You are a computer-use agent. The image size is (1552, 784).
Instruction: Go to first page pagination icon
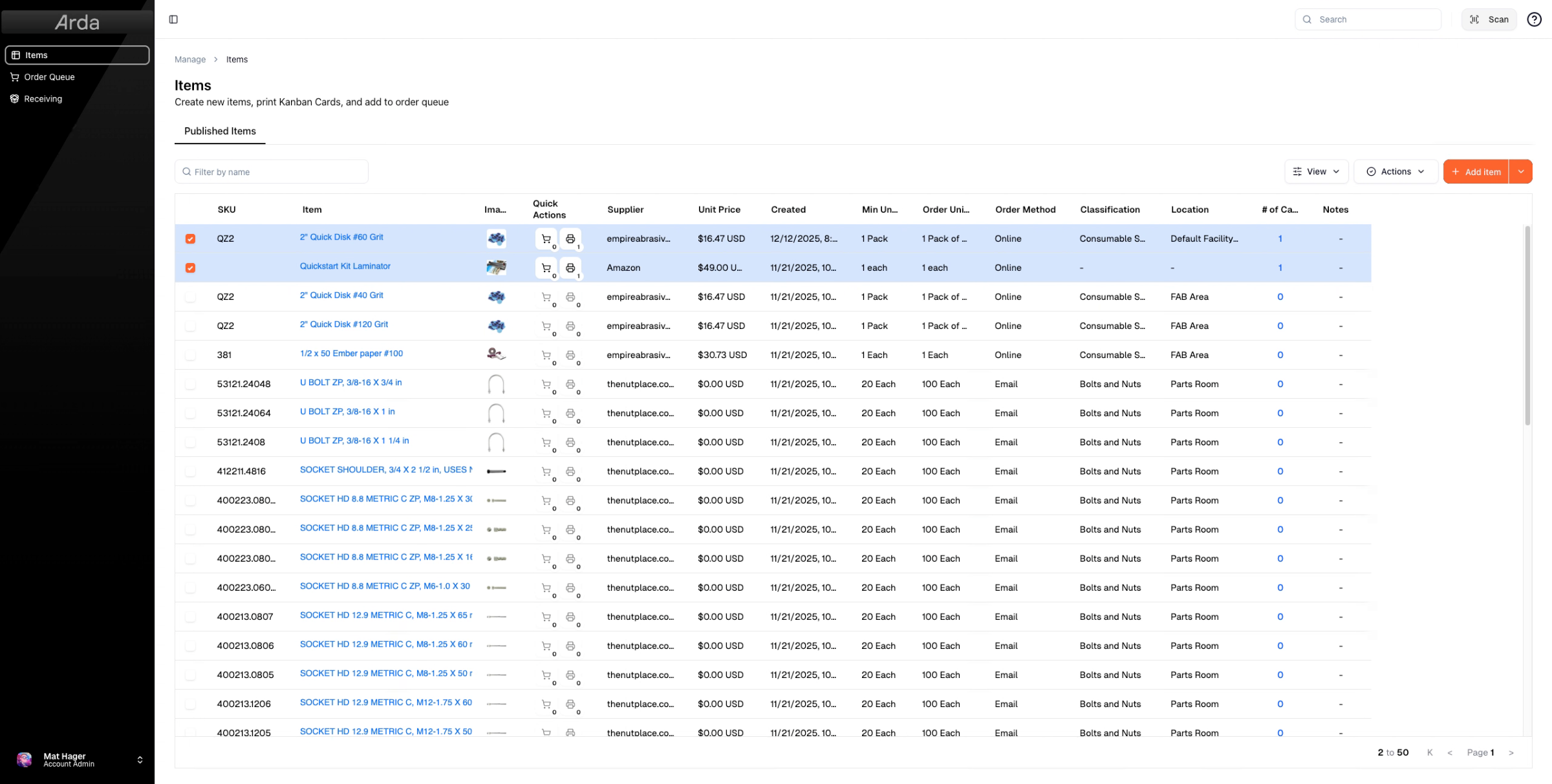(x=1430, y=752)
